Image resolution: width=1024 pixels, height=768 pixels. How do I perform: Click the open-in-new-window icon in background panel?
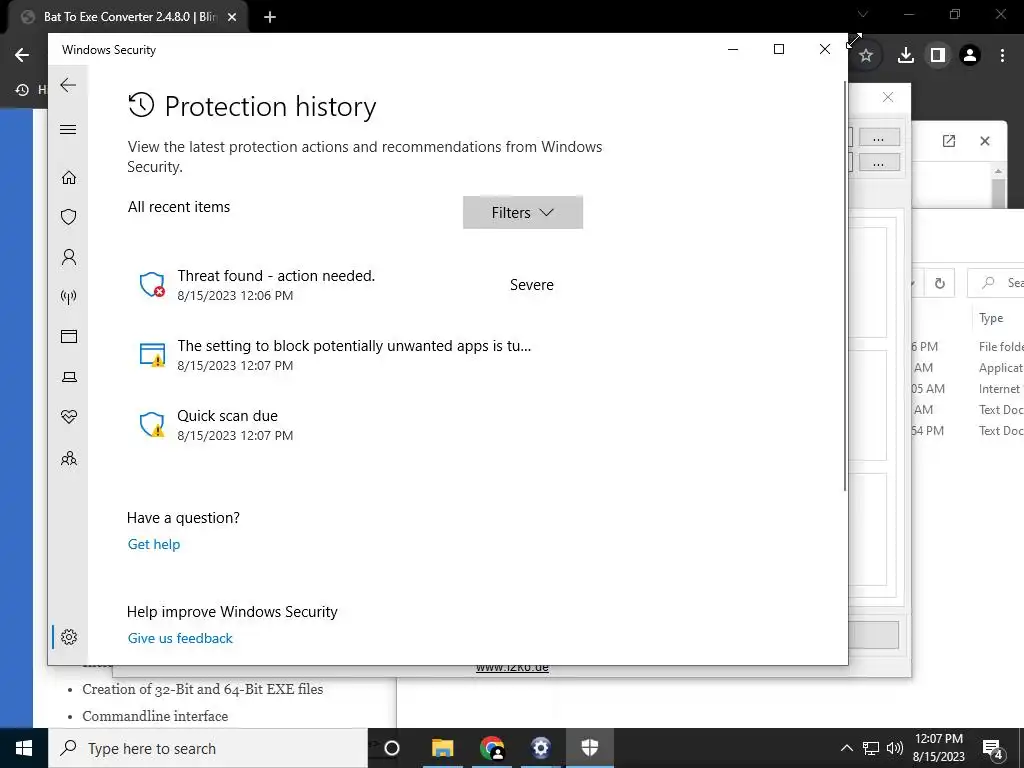(x=949, y=140)
